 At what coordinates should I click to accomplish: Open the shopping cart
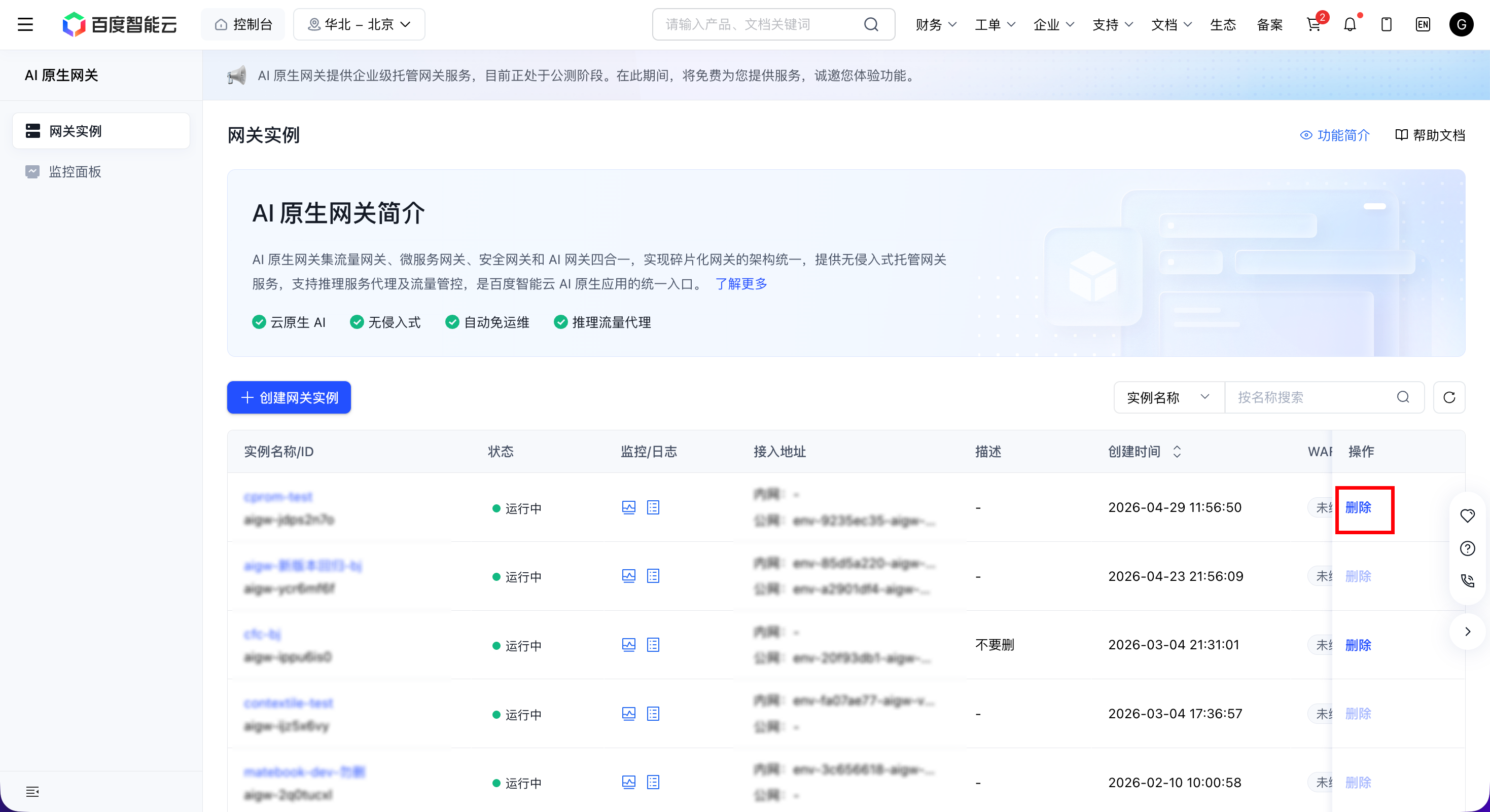[1314, 24]
